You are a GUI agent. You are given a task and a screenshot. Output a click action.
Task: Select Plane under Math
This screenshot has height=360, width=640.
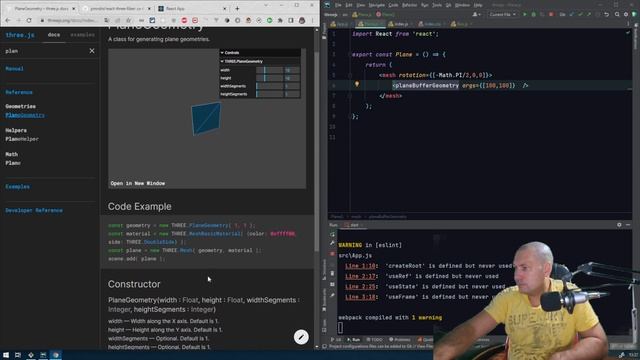click(x=13, y=163)
